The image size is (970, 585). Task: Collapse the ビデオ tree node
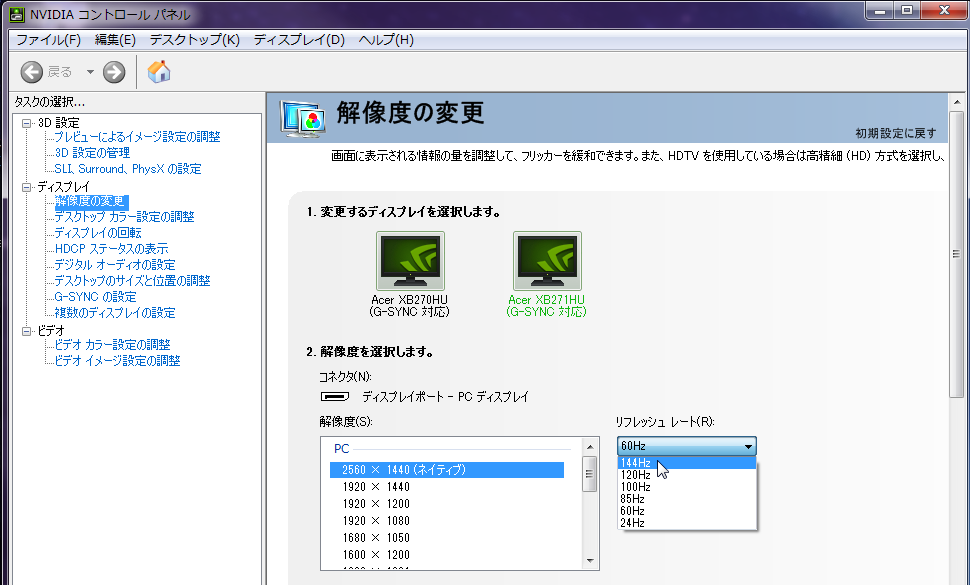click(27, 331)
